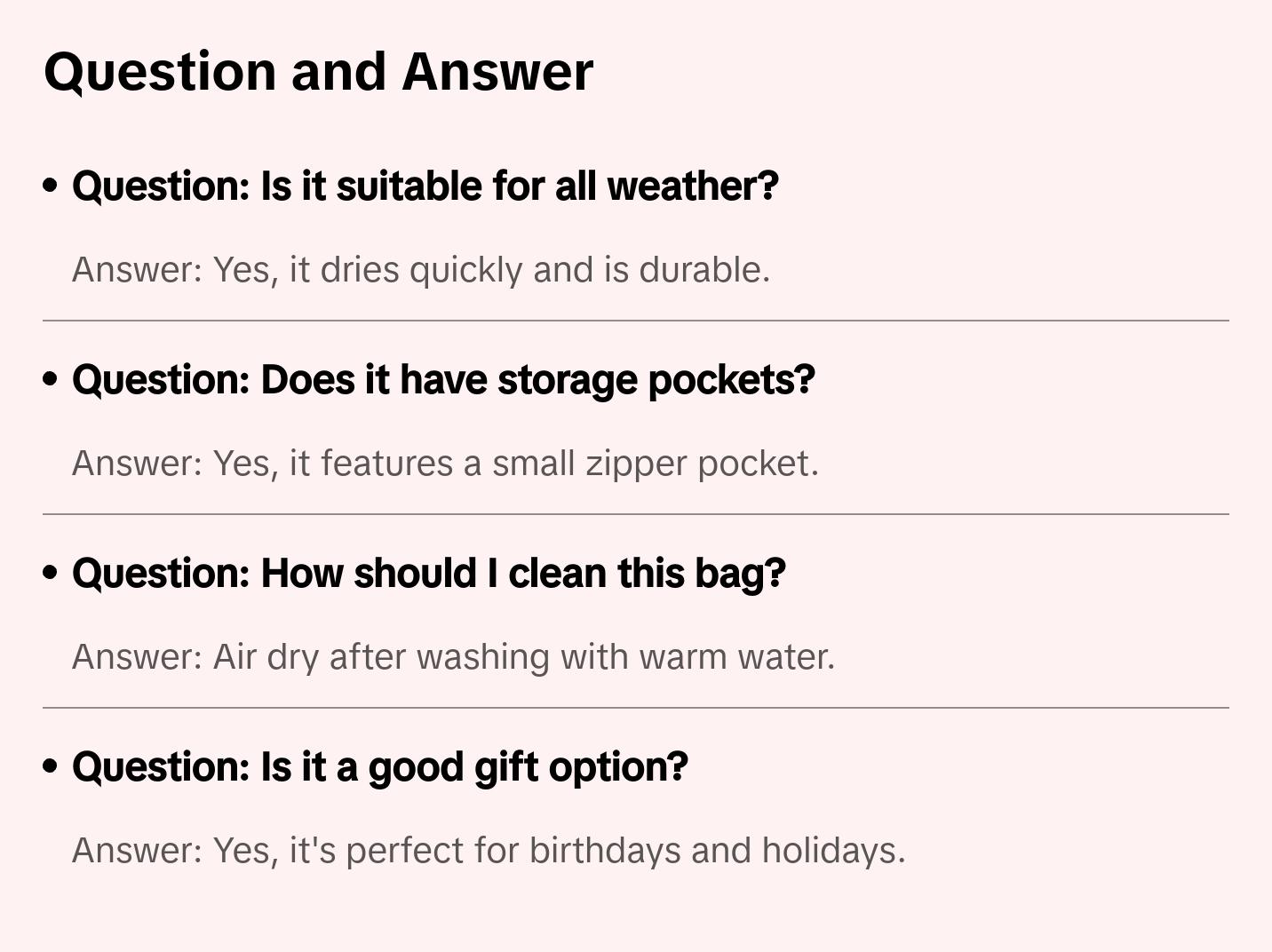Select the birthdays and holidays answer
The image size is (1272, 952).
click(x=488, y=851)
